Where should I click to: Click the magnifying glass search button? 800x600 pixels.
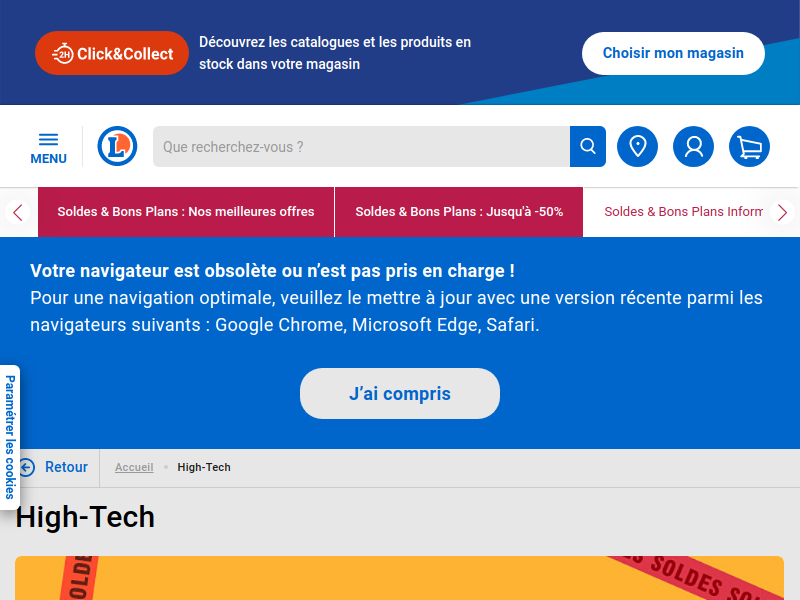click(588, 146)
